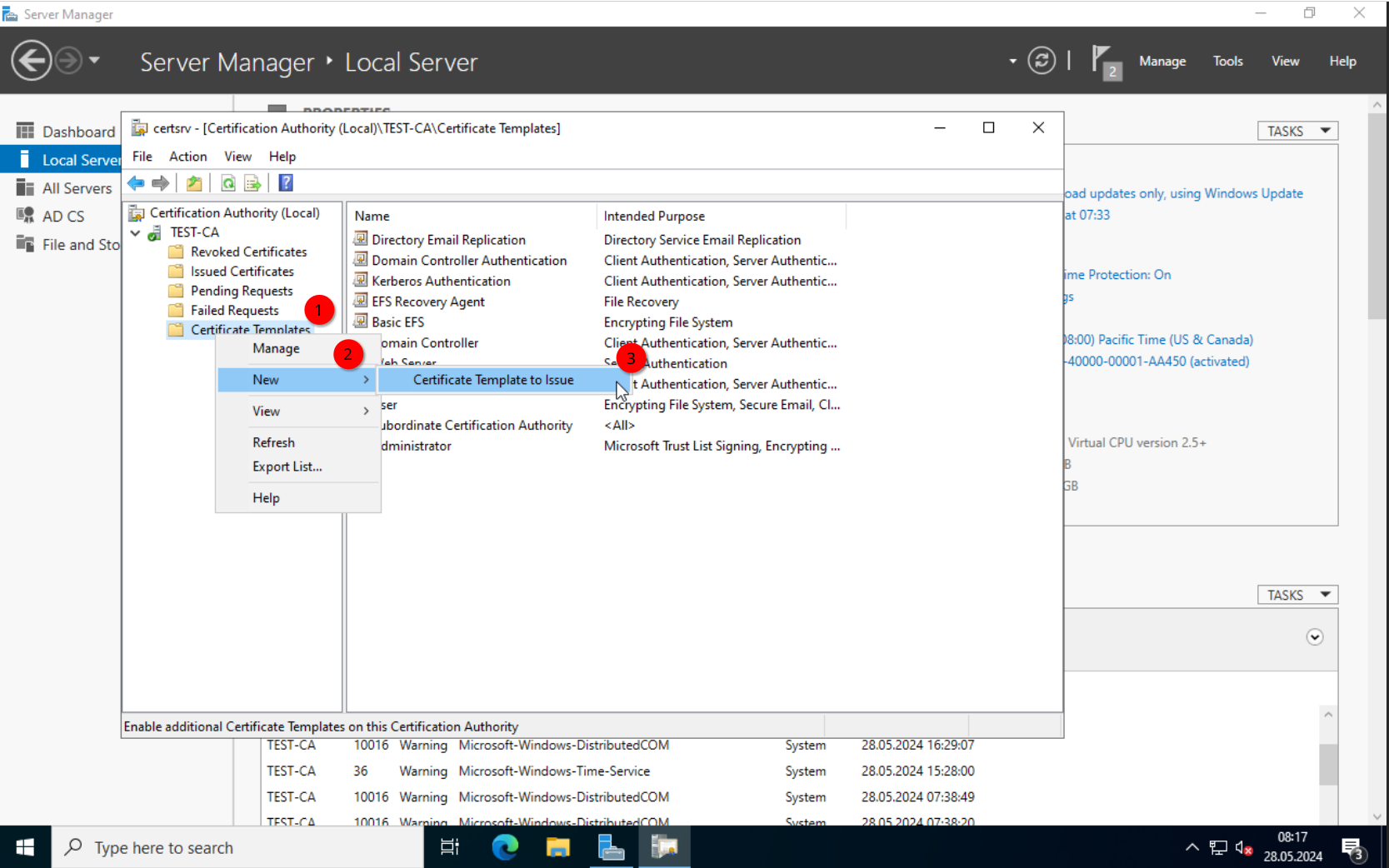Show hidden system tray icons
The image size is (1389, 868).
click(x=1192, y=848)
